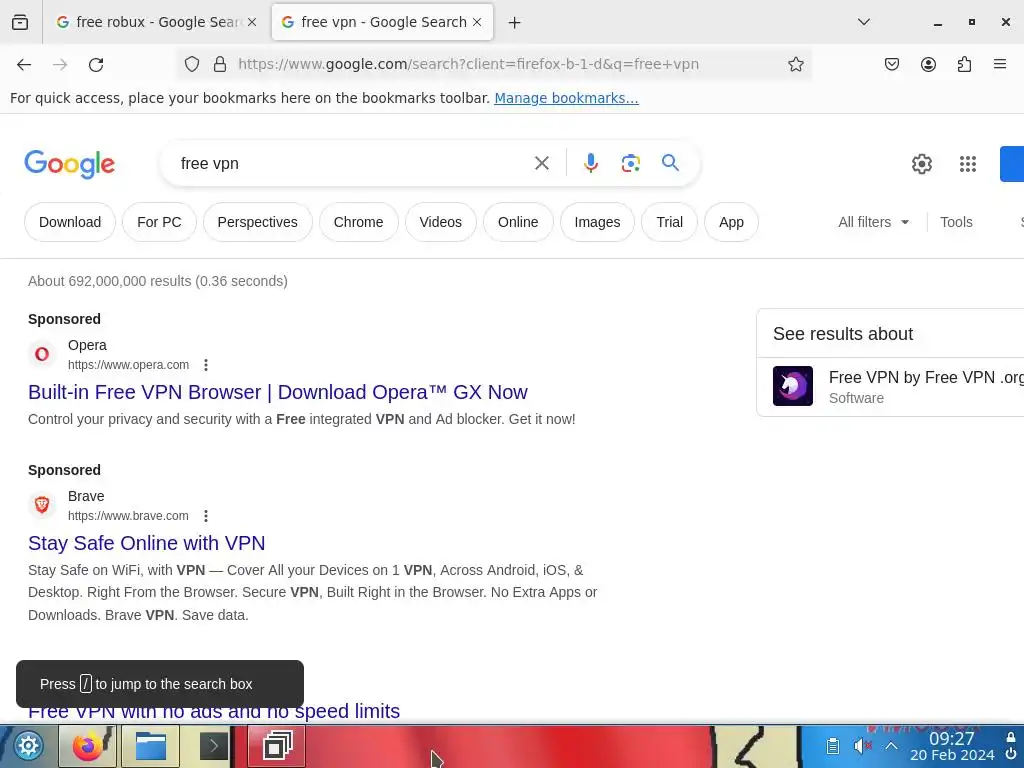1024x768 pixels.
Task: Click the Opera favicon in ad
Action: [x=42, y=353]
